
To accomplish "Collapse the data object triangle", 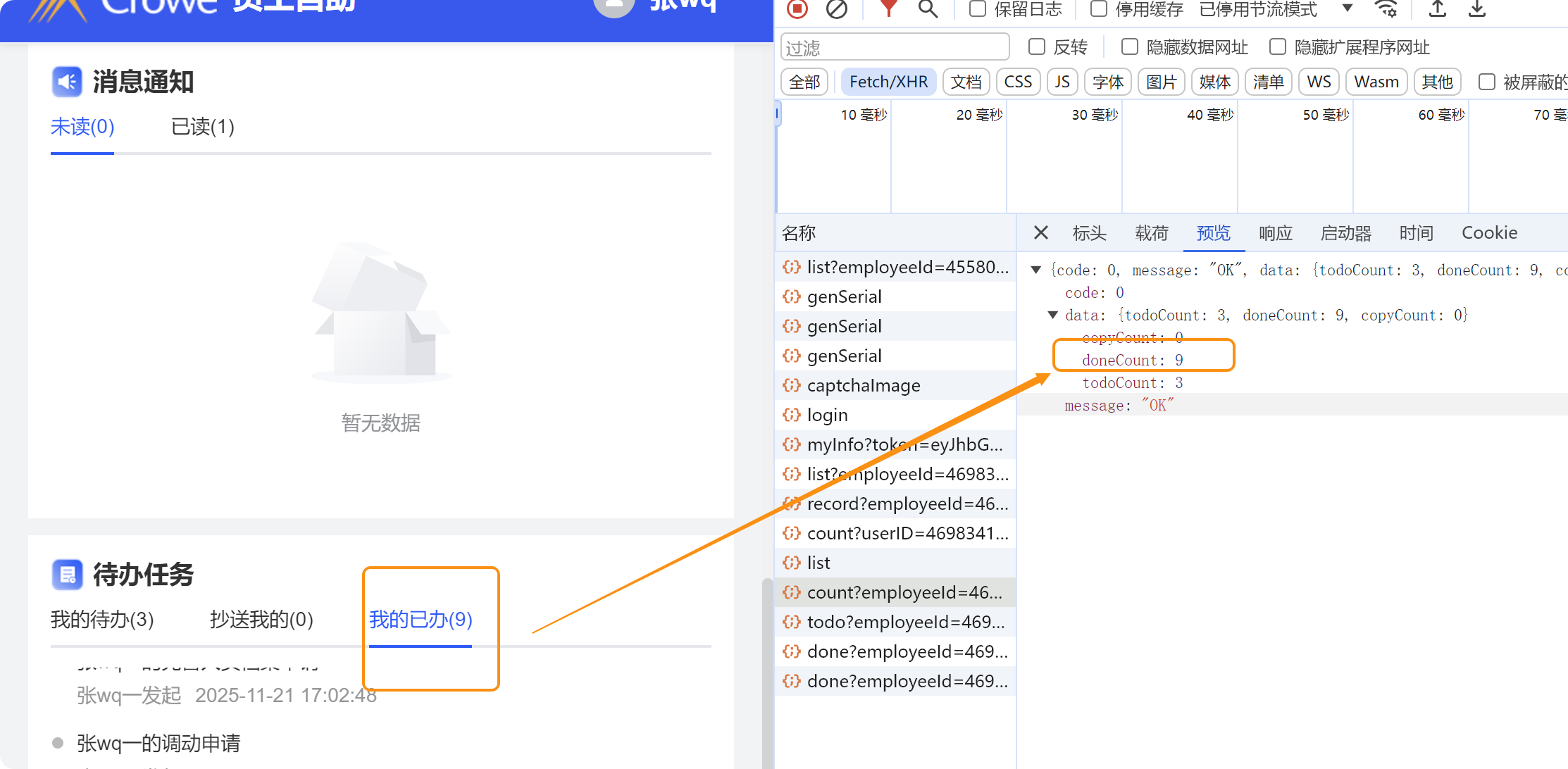I will pos(1052,315).
